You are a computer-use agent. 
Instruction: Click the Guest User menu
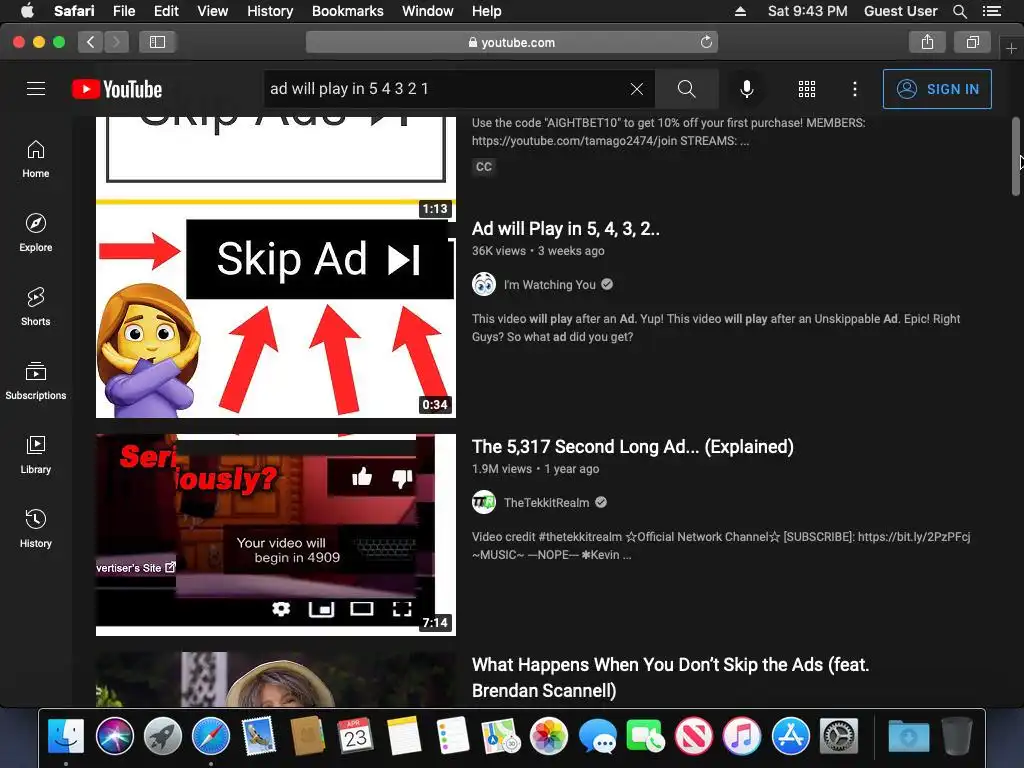coord(901,11)
